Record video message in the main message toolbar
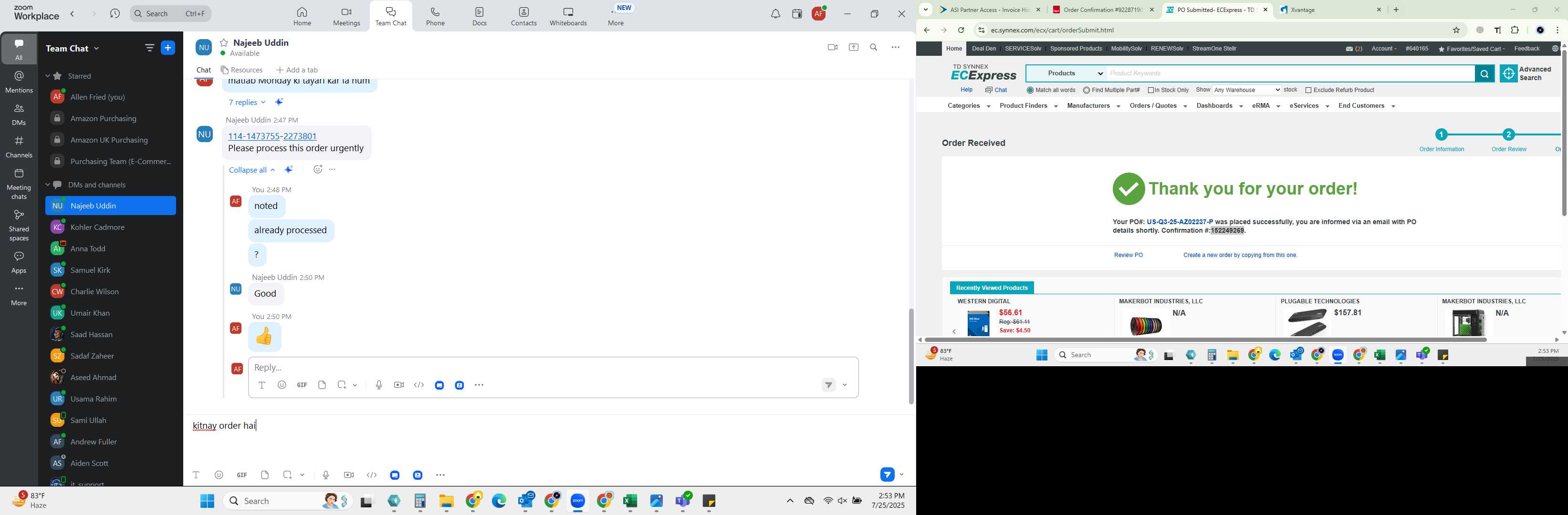1568x515 pixels. tap(349, 475)
